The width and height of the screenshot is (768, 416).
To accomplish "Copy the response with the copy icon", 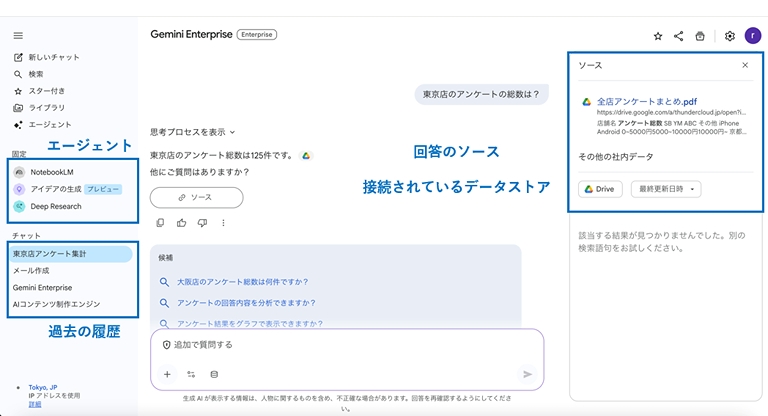I will tap(160, 223).
